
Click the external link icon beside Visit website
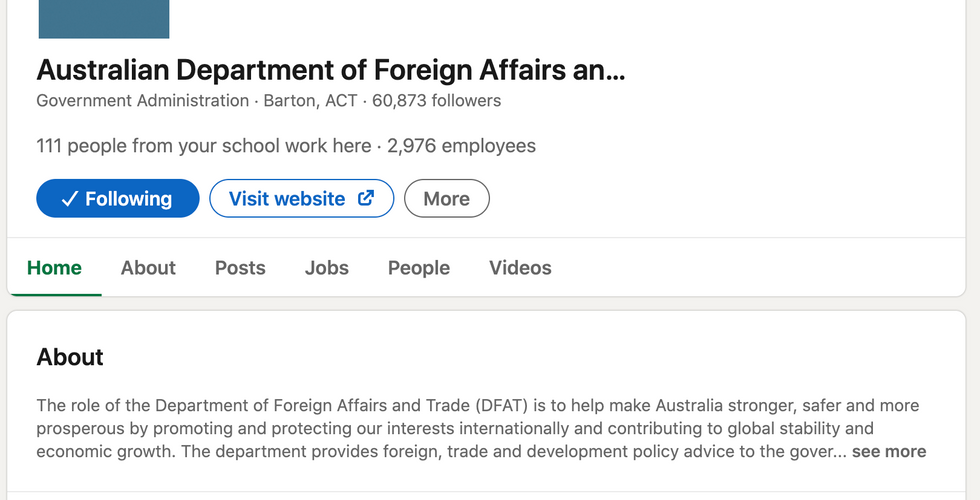coord(366,198)
